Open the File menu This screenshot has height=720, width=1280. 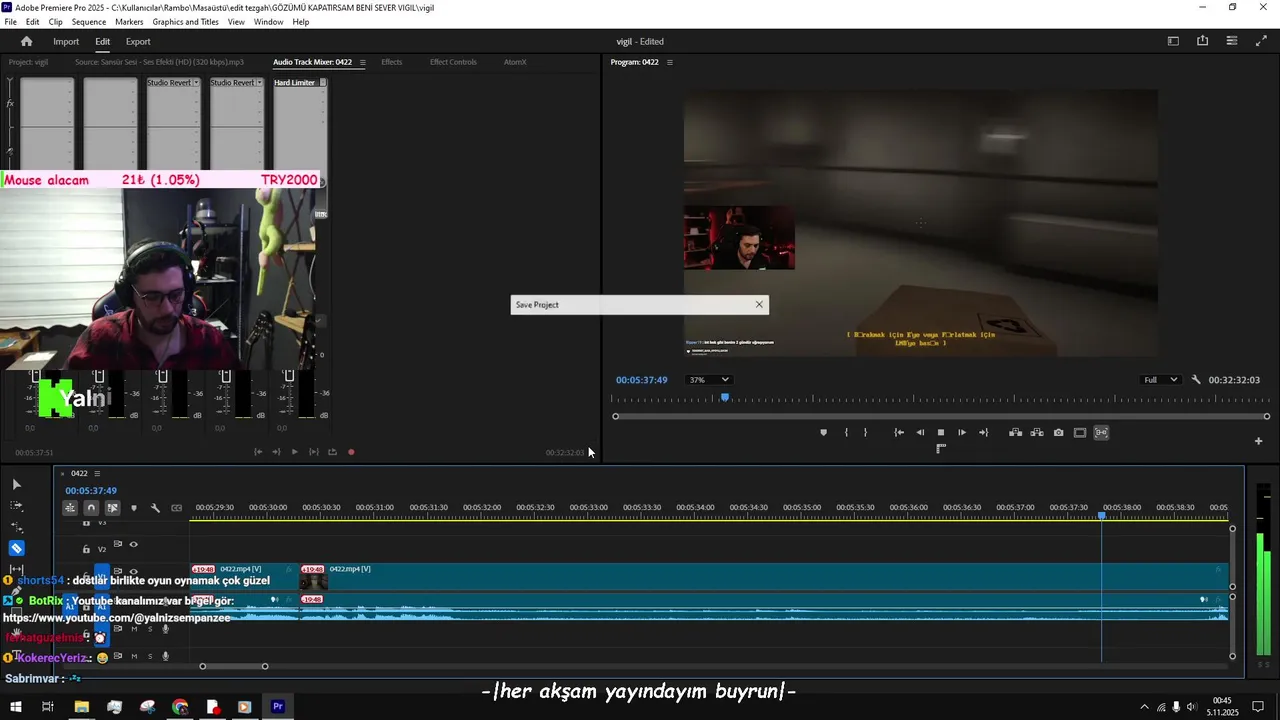tap(10, 22)
